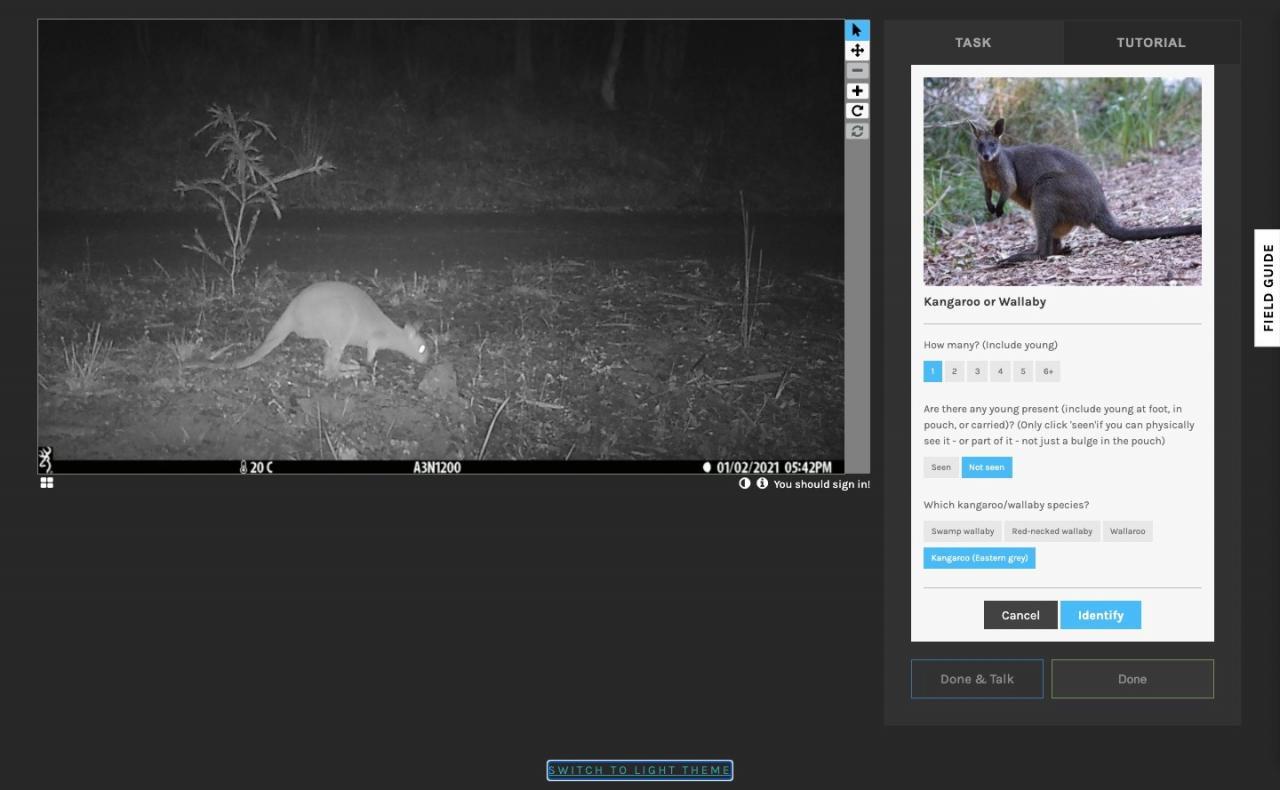Open the FIELD GUIDE side tab

point(1268,288)
